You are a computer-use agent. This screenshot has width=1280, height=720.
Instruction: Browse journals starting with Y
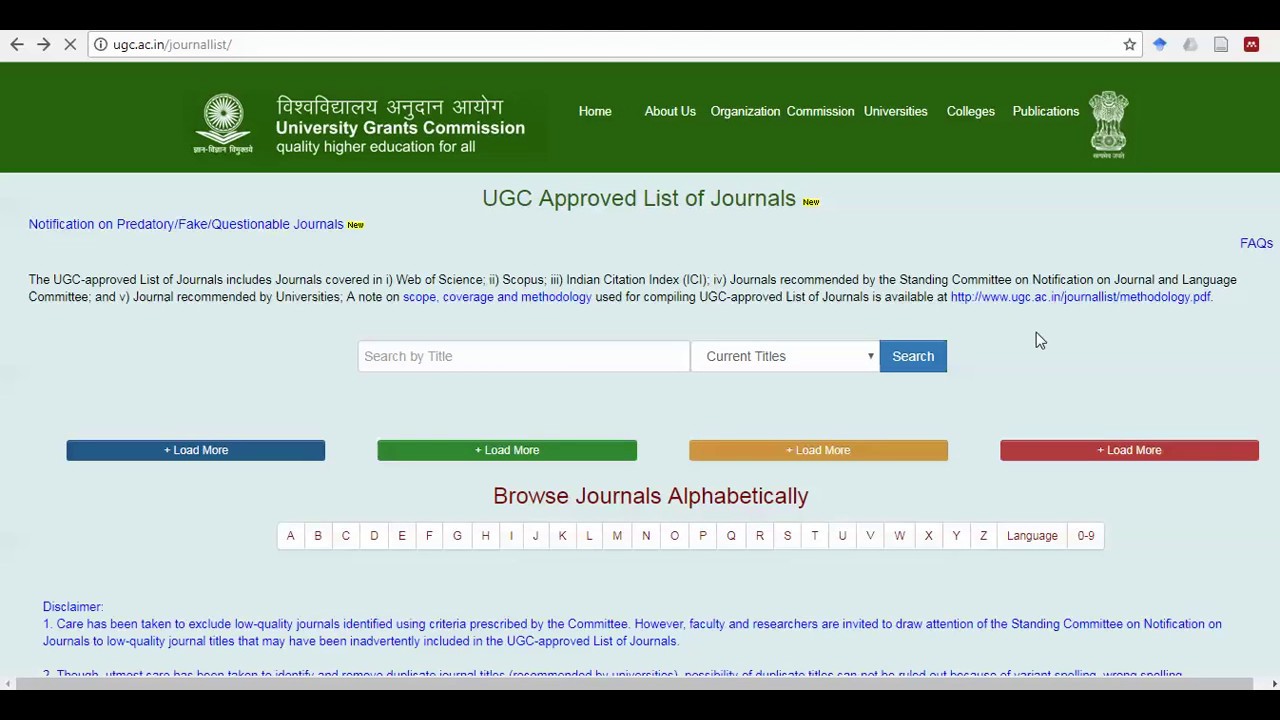tap(956, 536)
